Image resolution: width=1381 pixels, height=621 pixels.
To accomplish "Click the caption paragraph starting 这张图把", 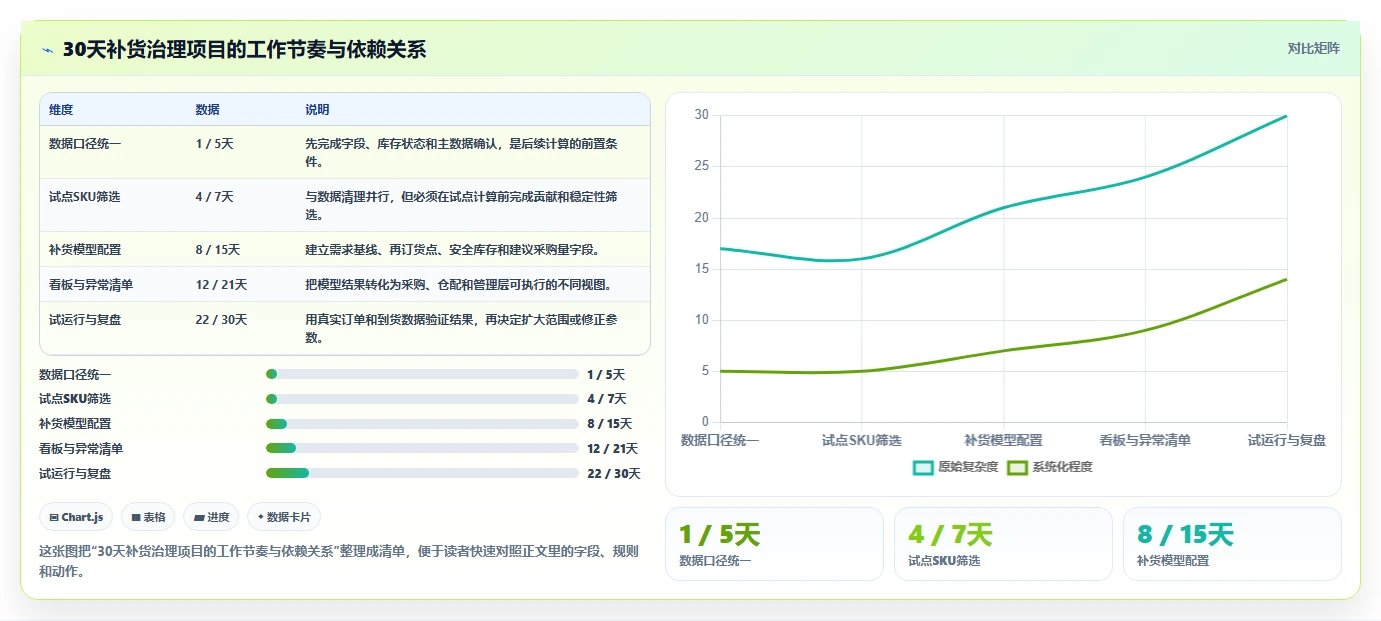I will pos(338,561).
